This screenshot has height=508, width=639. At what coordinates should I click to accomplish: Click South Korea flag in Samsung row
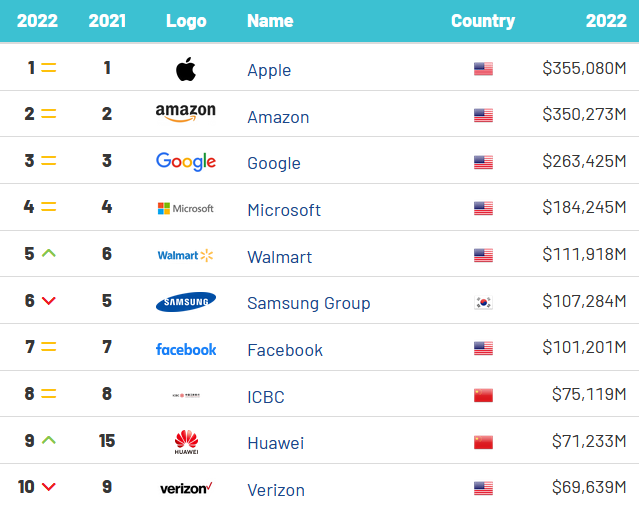[x=484, y=303]
